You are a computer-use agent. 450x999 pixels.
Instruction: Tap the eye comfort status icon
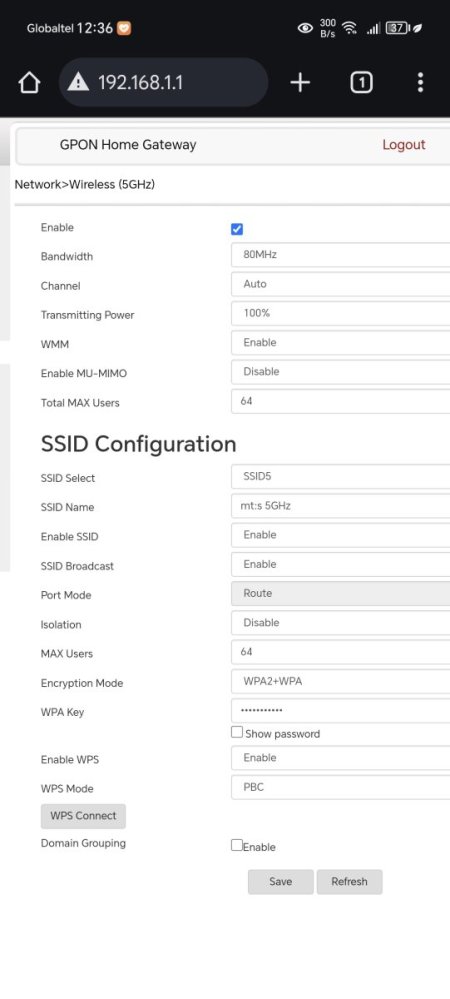pyautogui.click(x=305, y=28)
